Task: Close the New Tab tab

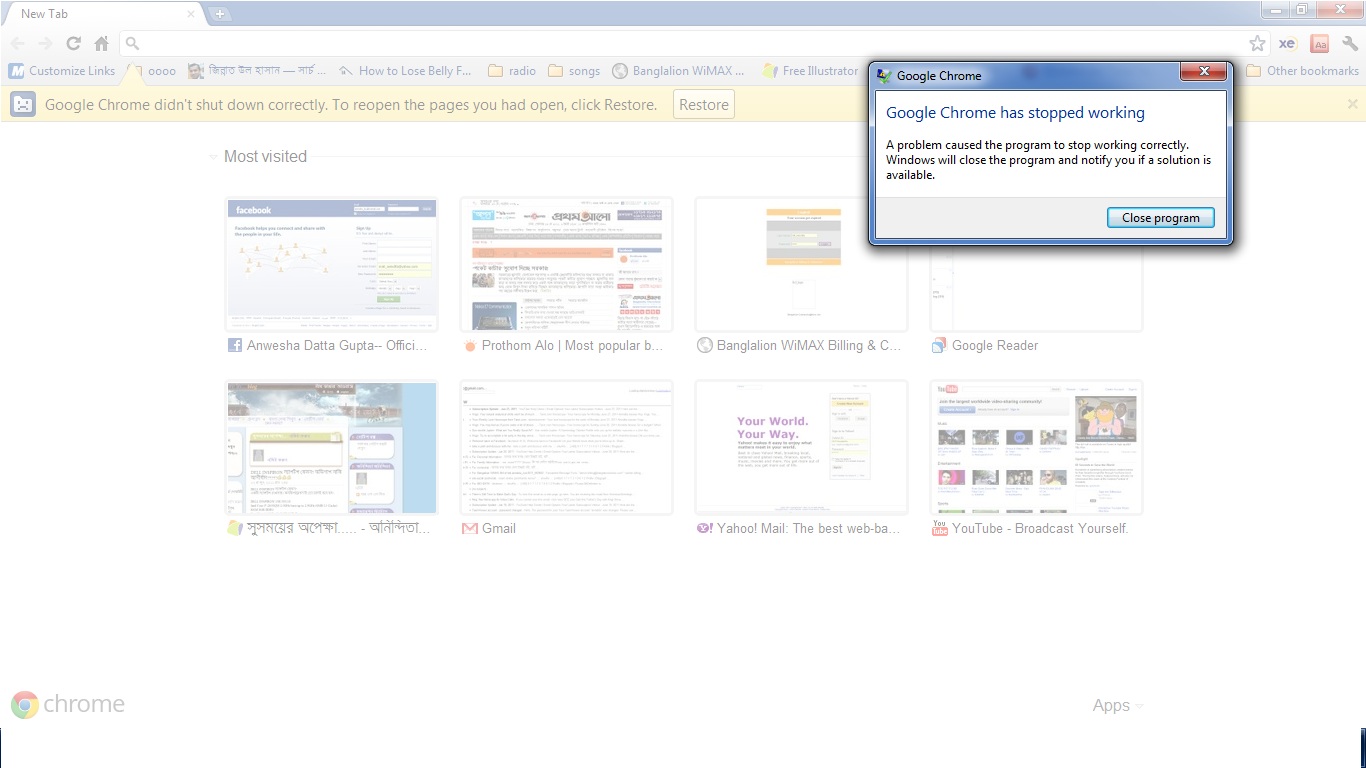Action: pyautogui.click(x=191, y=14)
